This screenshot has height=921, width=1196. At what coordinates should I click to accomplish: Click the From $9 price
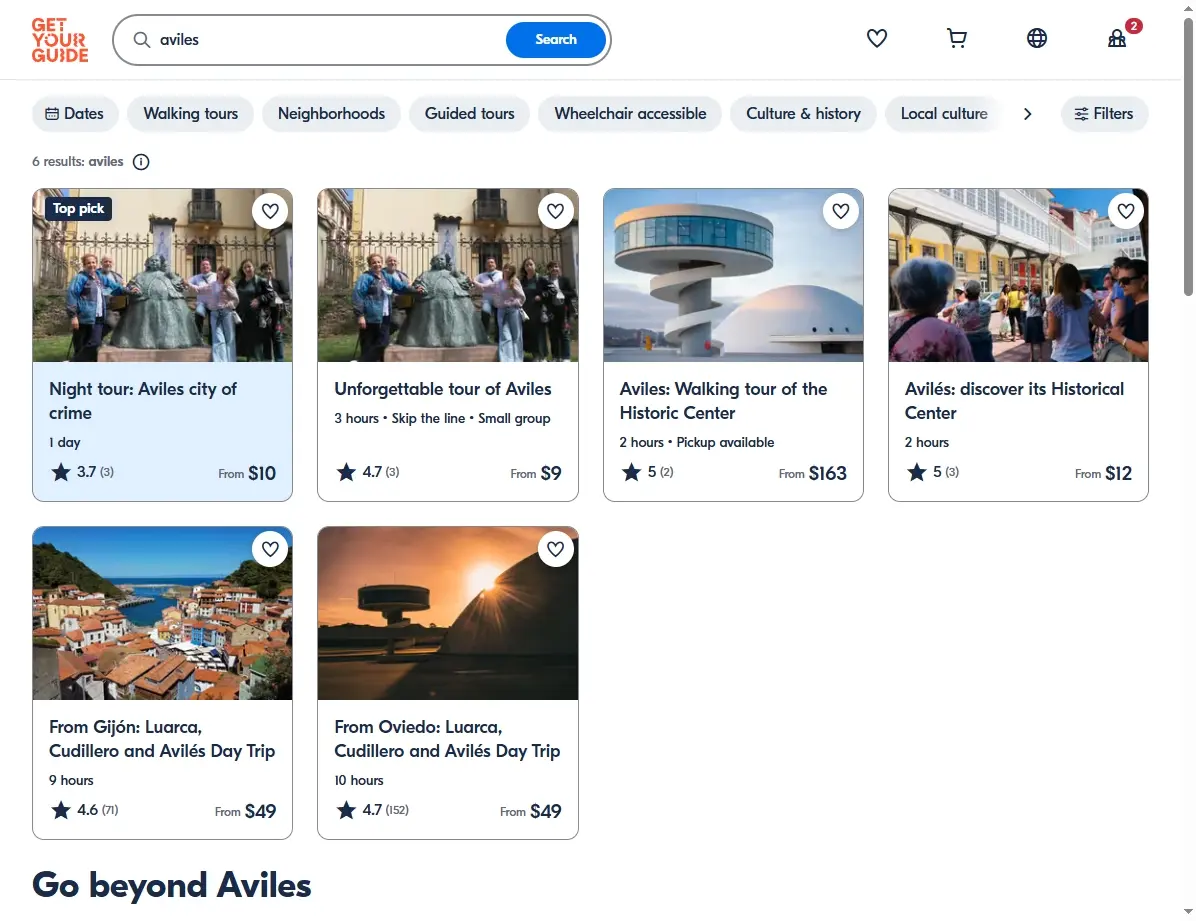535,473
